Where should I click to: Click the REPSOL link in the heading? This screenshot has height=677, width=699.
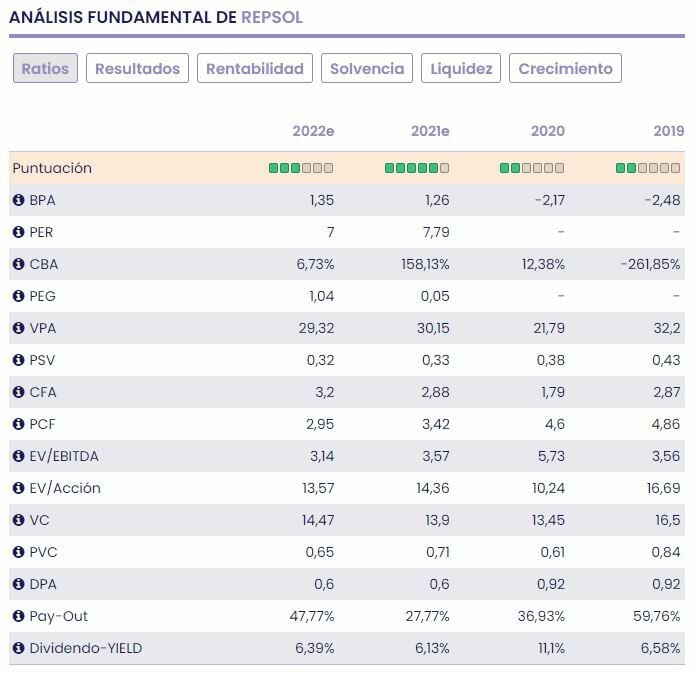(x=272, y=17)
